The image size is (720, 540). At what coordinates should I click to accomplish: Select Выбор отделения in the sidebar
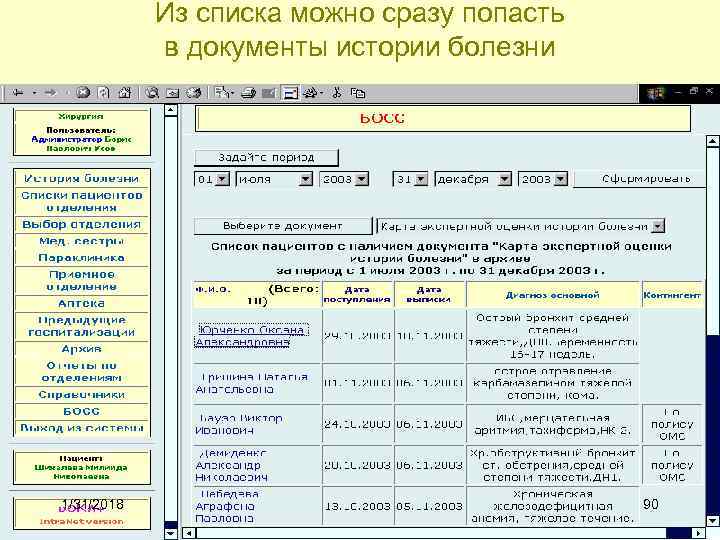[81, 225]
